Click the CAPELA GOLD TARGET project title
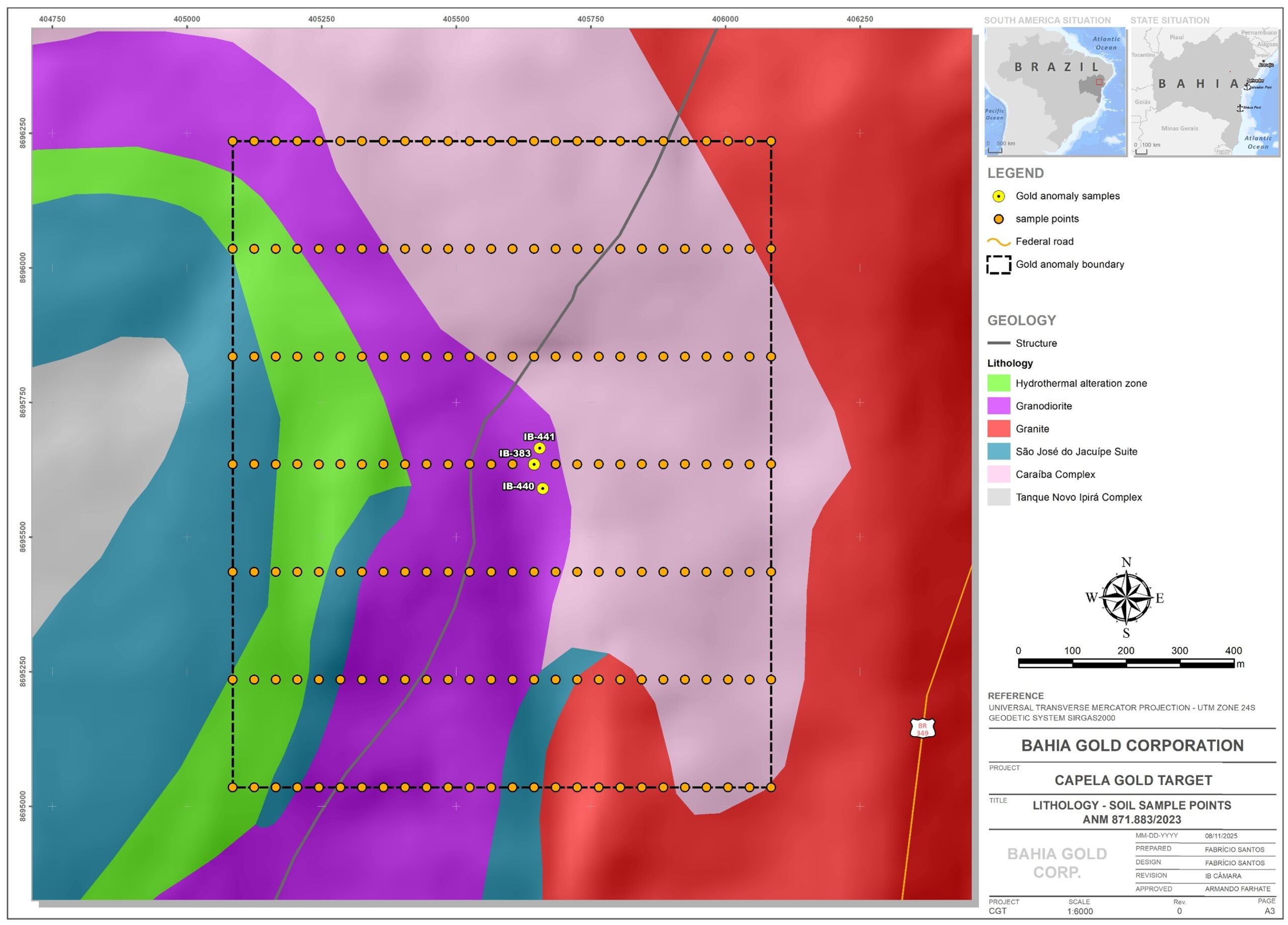 1133,781
